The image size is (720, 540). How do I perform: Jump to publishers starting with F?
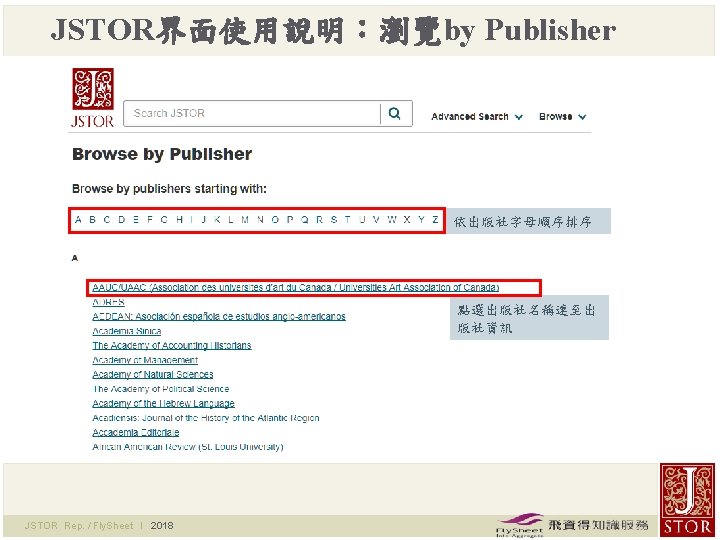pos(150,220)
